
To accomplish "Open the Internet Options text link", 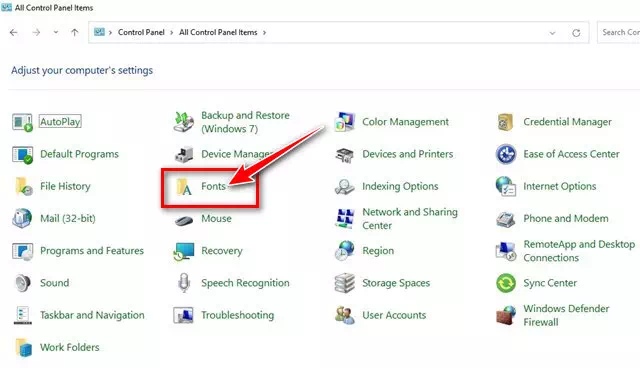I will coord(560,186).
